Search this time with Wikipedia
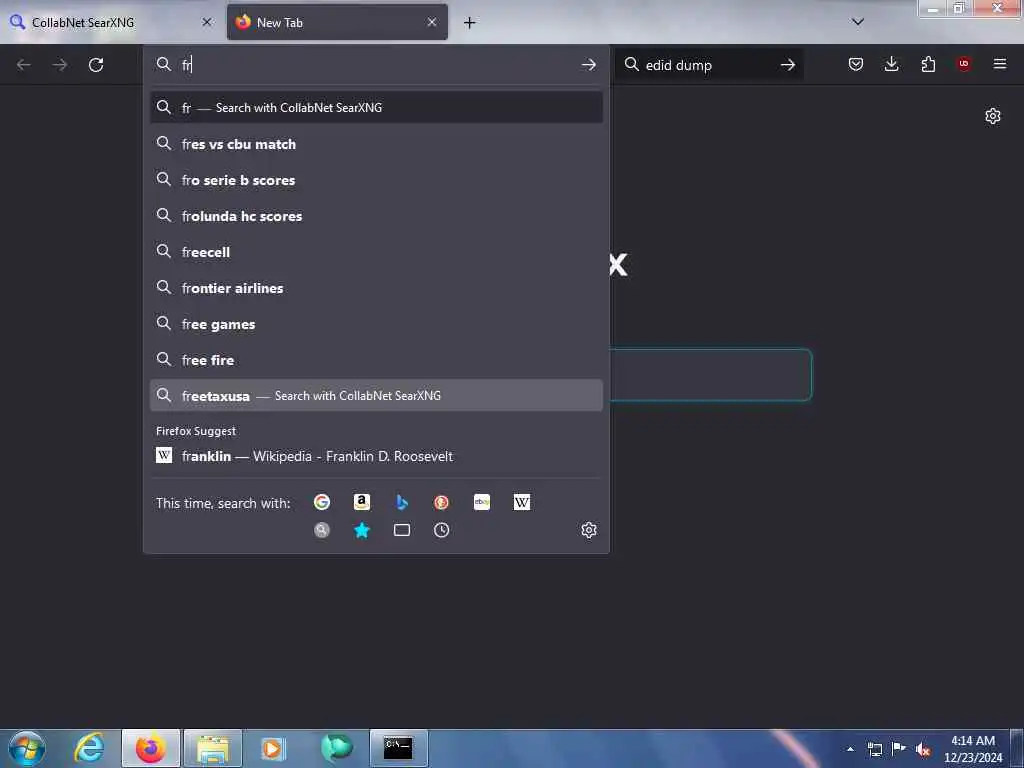Viewport: 1024px width, 768px height. tap(522, 502)
